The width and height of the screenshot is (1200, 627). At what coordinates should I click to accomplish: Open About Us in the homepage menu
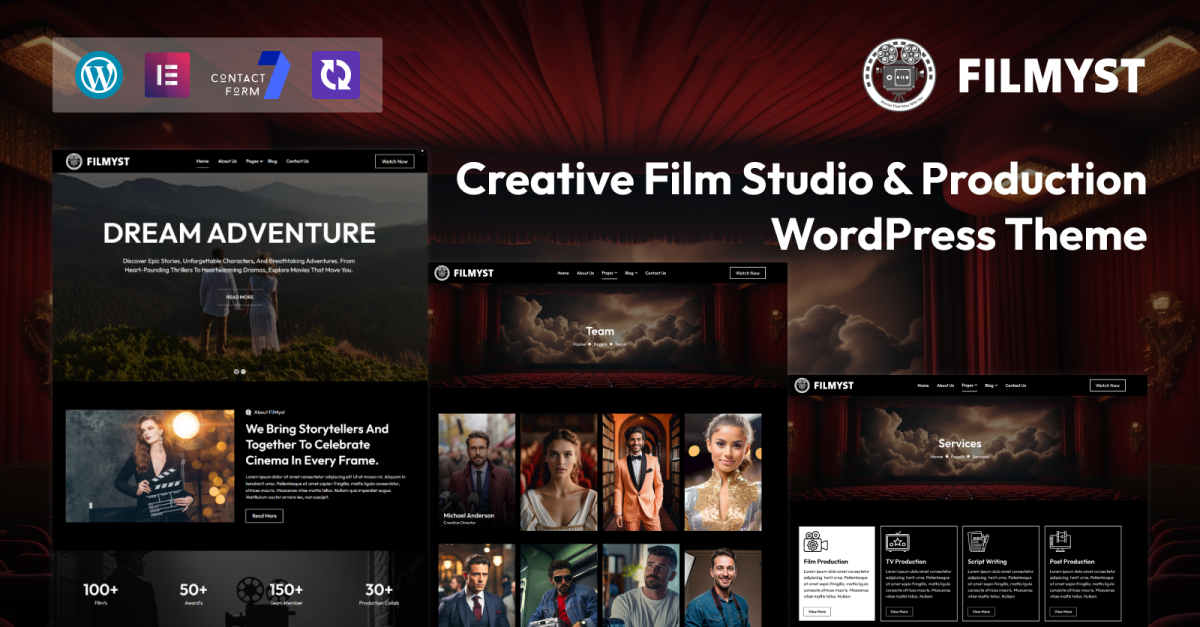click(227, 161)
